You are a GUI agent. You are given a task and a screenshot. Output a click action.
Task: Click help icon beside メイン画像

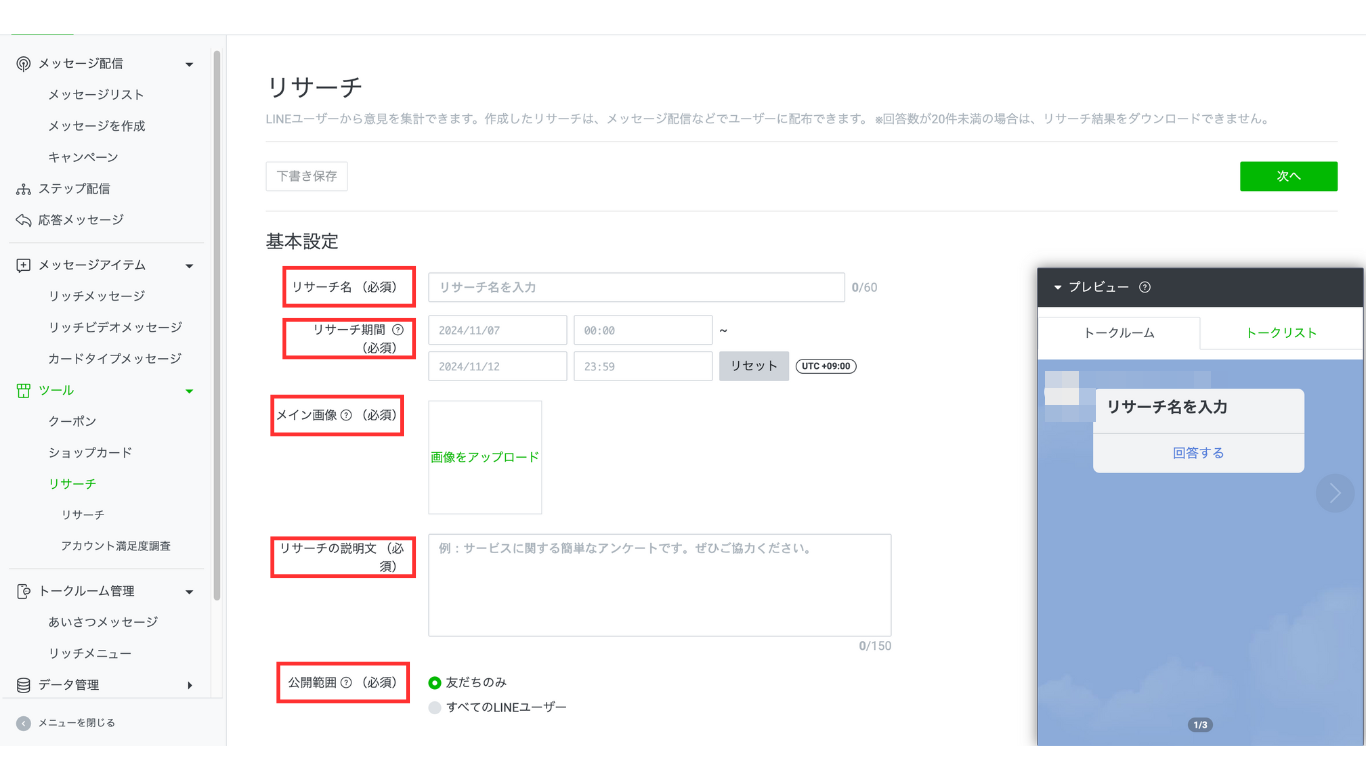click(x=346, y=415)
